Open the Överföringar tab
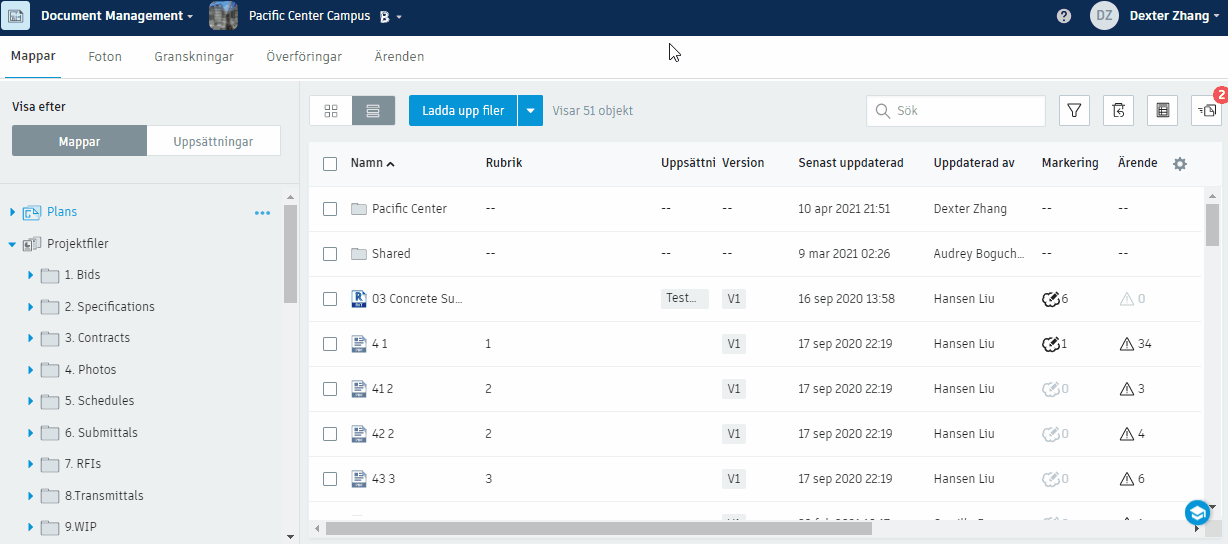 (x=304, y=57)
